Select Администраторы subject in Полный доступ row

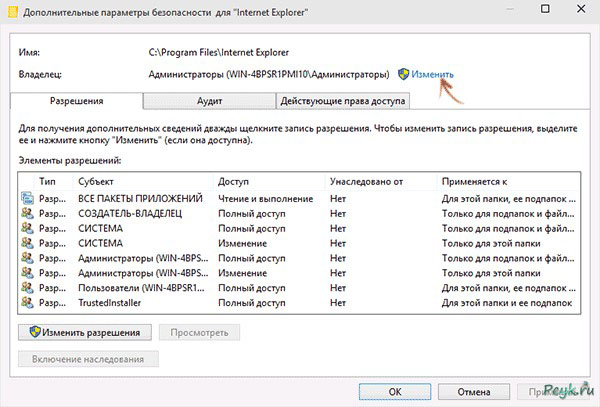click(x=143, y=258)
